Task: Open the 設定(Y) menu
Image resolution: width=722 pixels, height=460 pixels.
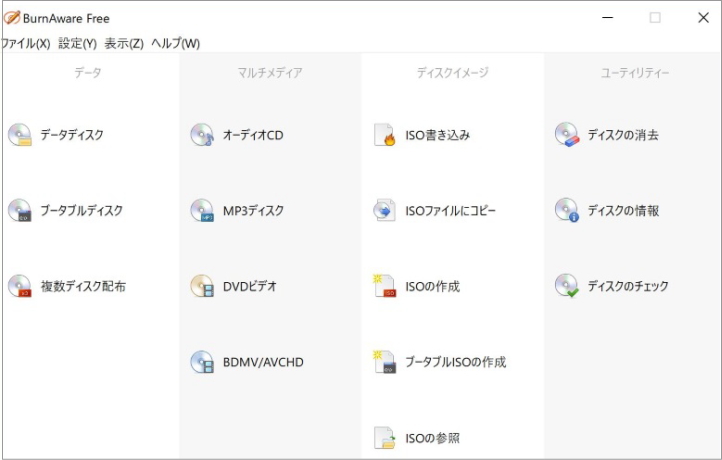Action: tap(78, 44)
